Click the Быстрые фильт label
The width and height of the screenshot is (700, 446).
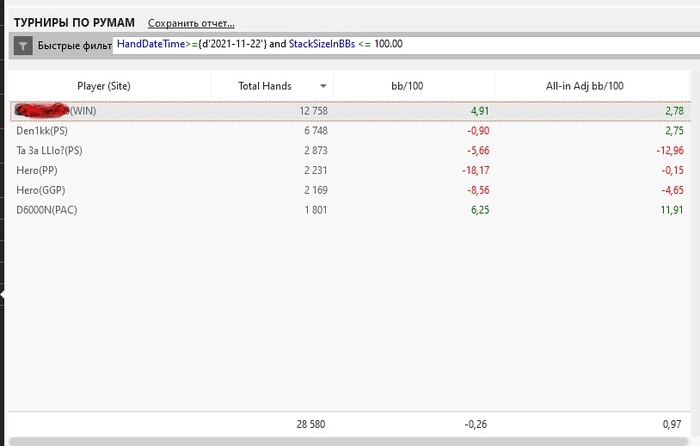(75, 46)
